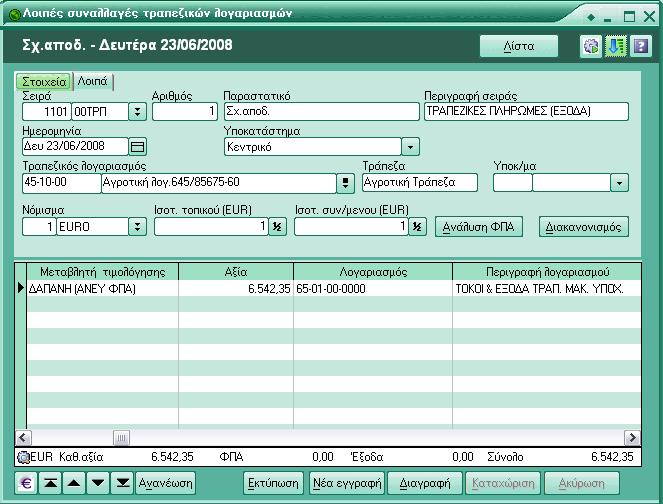Click the diamond pin icon in title bar
This screenshot has width=663, height=504.
[591, 17]
